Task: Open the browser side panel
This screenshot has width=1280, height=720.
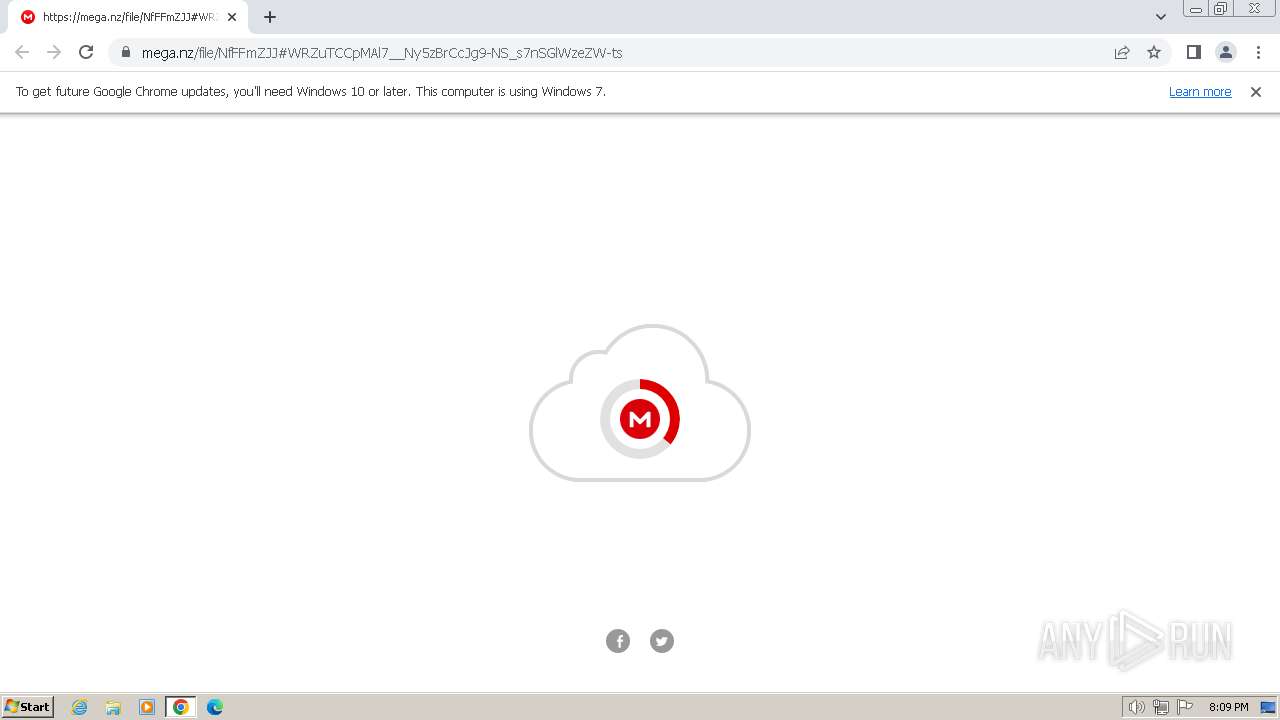Action: tap(1193, 52)
